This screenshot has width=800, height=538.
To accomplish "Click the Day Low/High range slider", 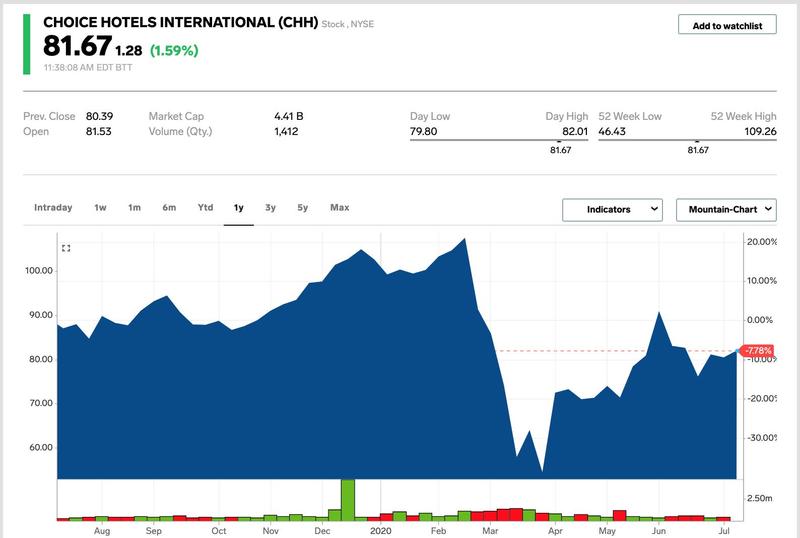I will click(498, 140).
